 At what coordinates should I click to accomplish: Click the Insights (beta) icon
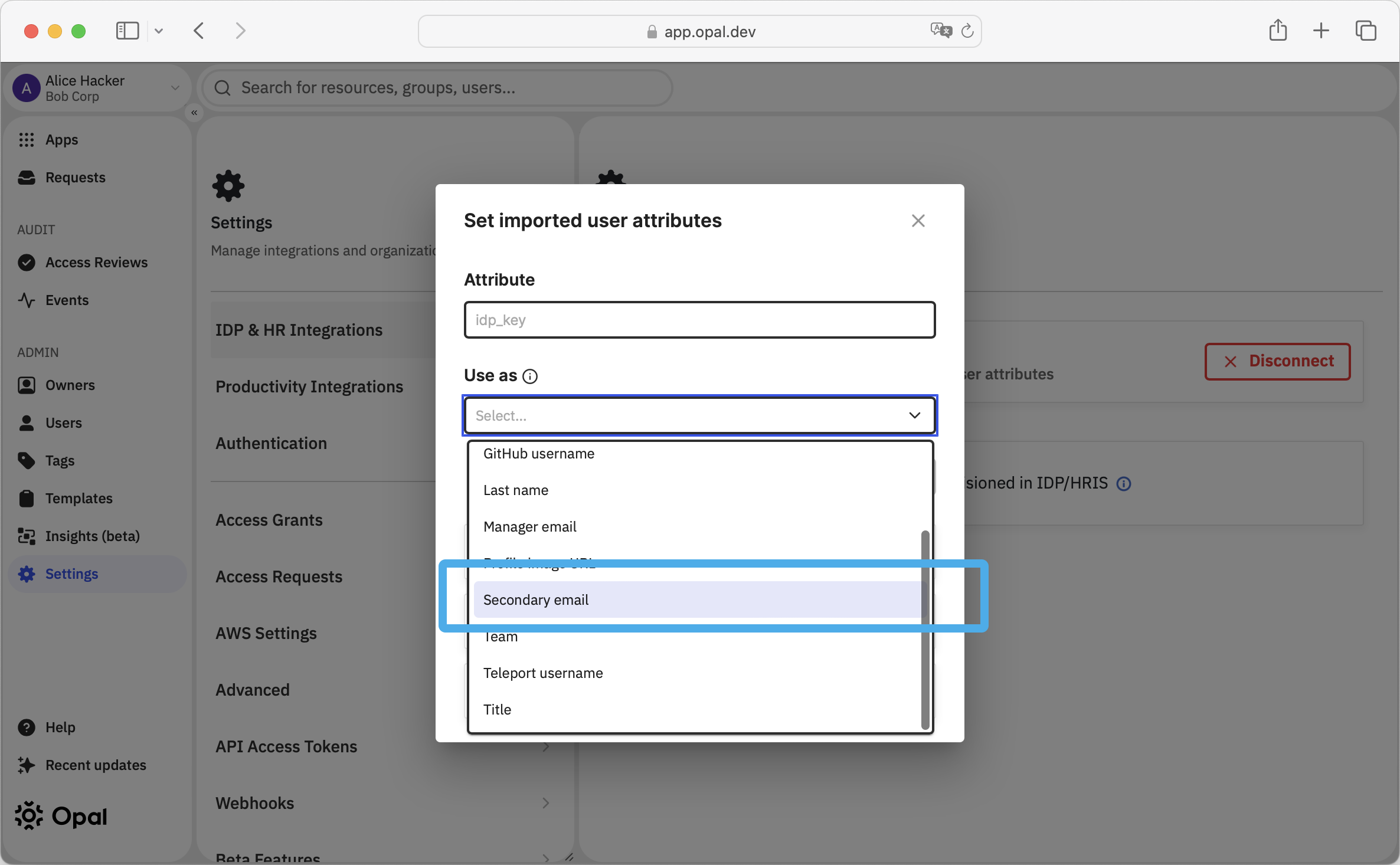(x=27, y=536)
